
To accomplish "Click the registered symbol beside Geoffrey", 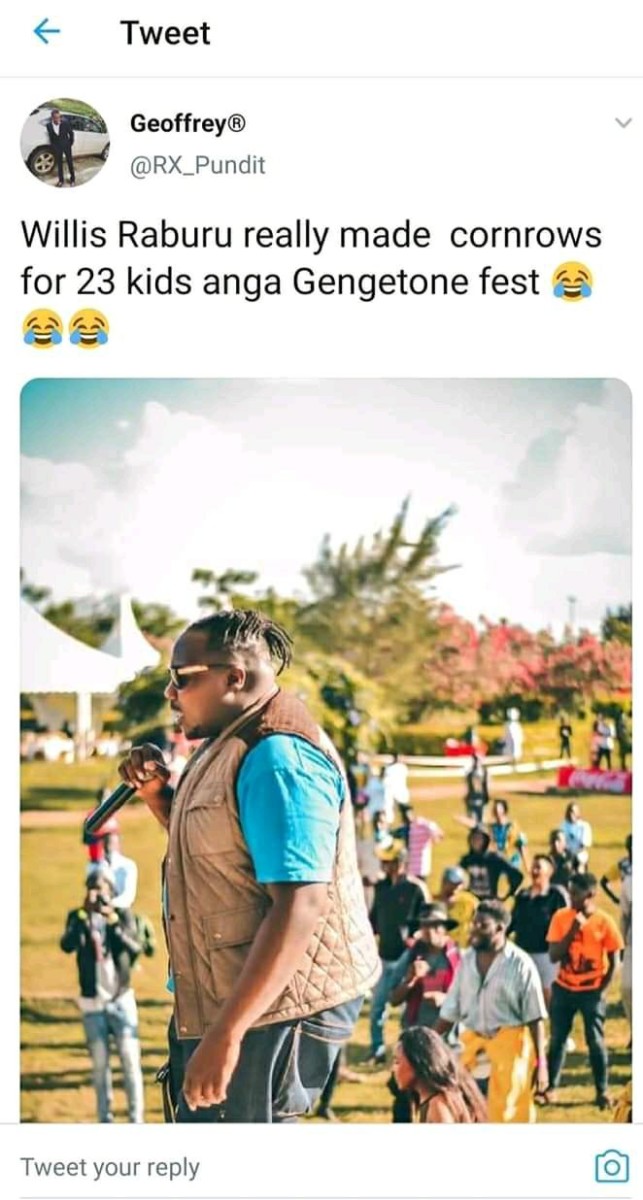I will point(237,124).
